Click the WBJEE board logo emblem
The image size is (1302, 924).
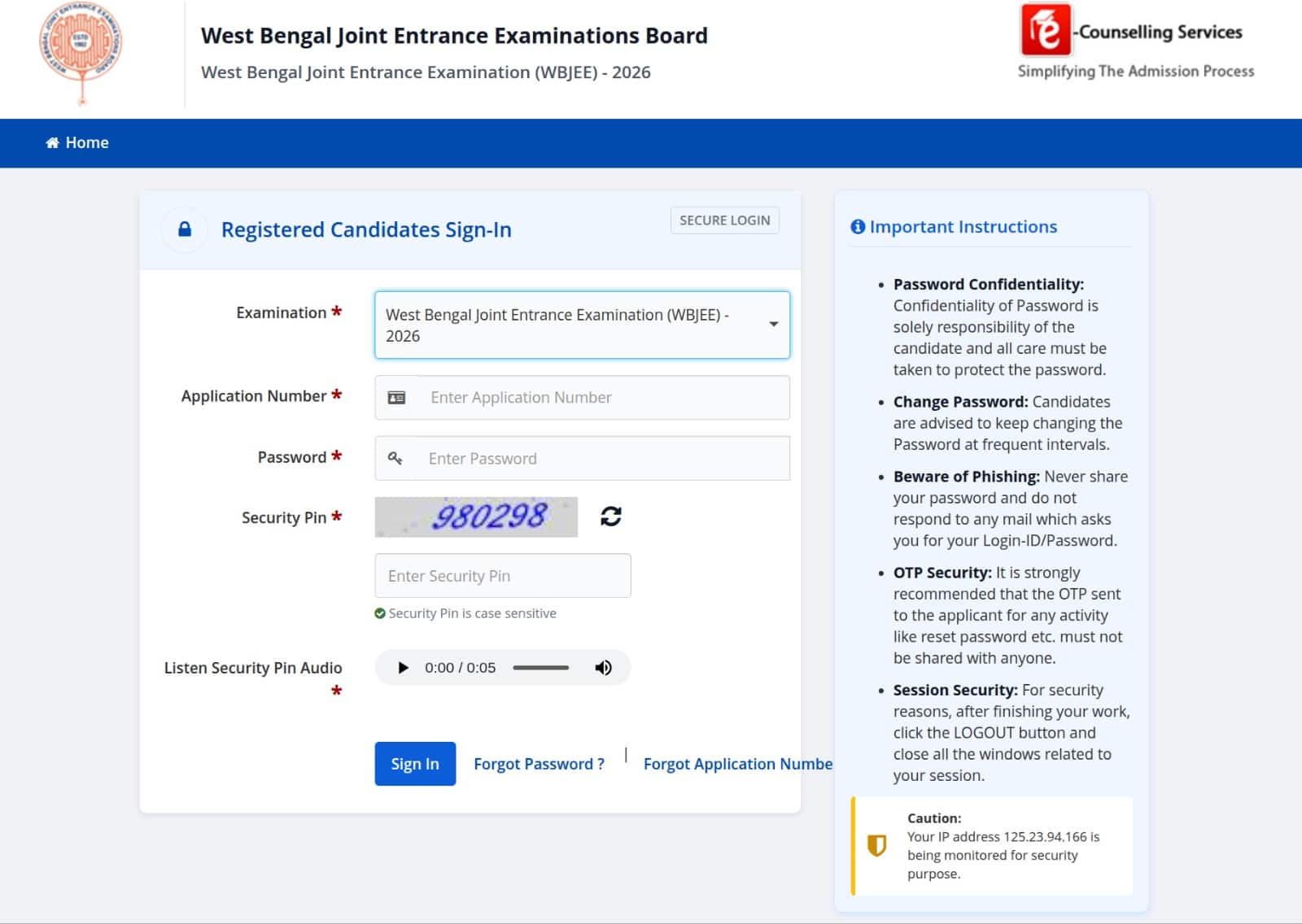point(81,54)
